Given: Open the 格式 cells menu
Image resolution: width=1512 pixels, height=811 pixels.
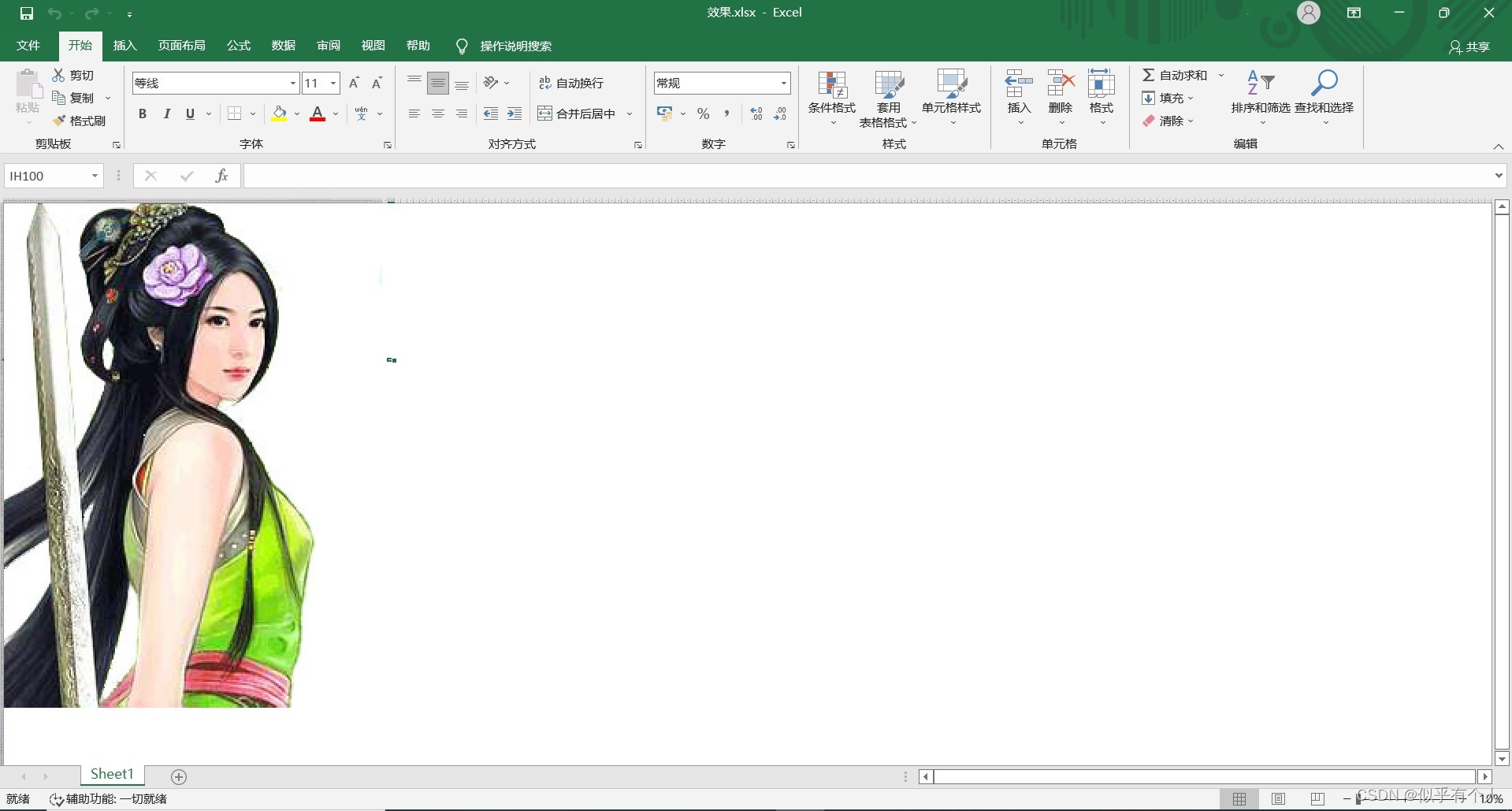Looking at the screenshot, I should coord(1101,98).
